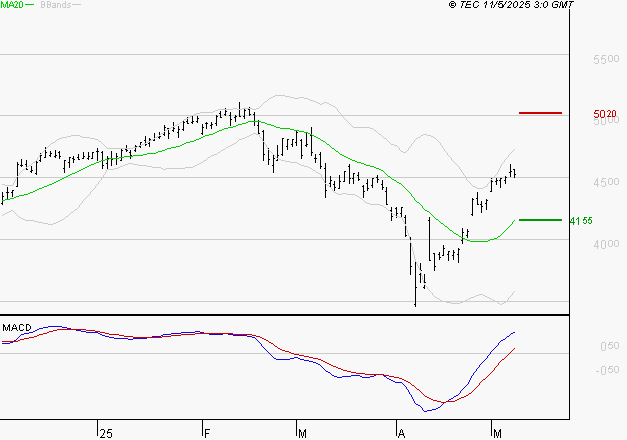This screenshot has height=440, width=627.
Task: Click the -050 MACD axis label
Action: pos(607,370)
